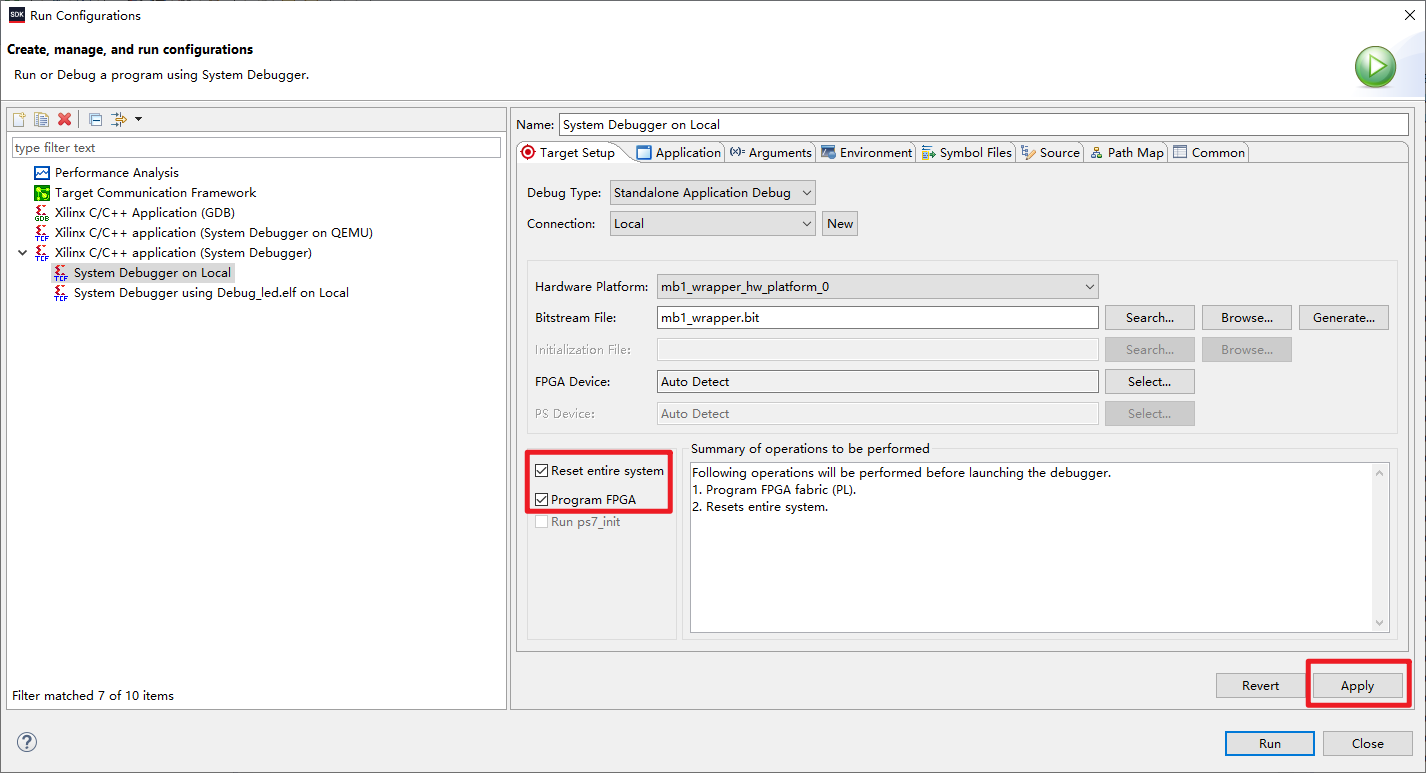Switch to the Symbol Files tab
Viewport: 1426px width, 773px height.
tap(966, 153)
